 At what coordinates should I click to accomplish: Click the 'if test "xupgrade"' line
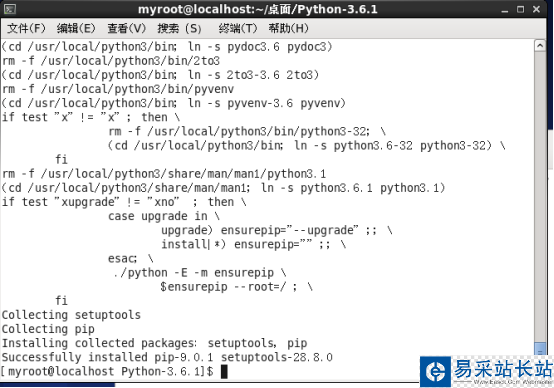point(124,202)
